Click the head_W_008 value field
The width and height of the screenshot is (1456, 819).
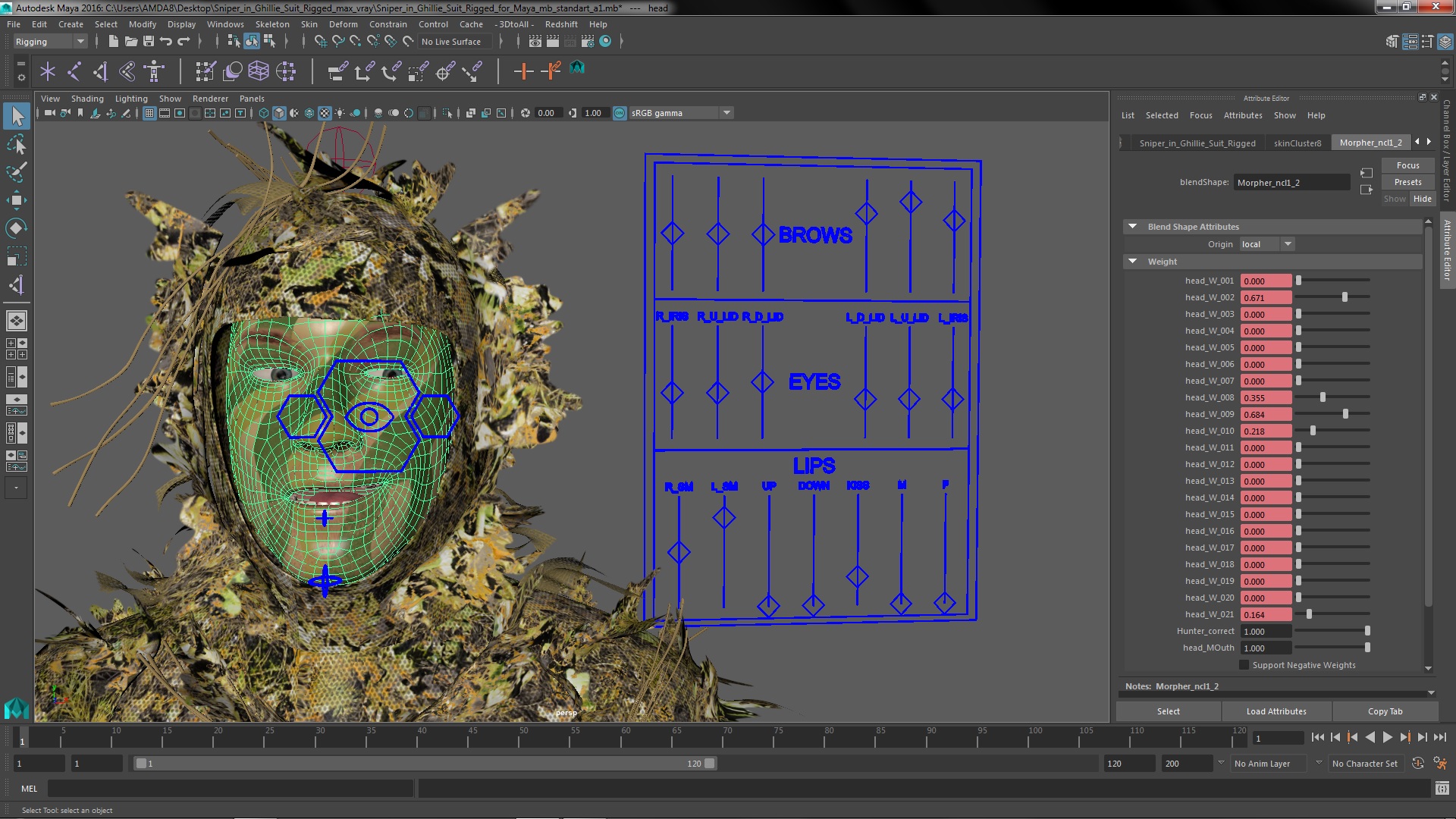[1266, 397]
